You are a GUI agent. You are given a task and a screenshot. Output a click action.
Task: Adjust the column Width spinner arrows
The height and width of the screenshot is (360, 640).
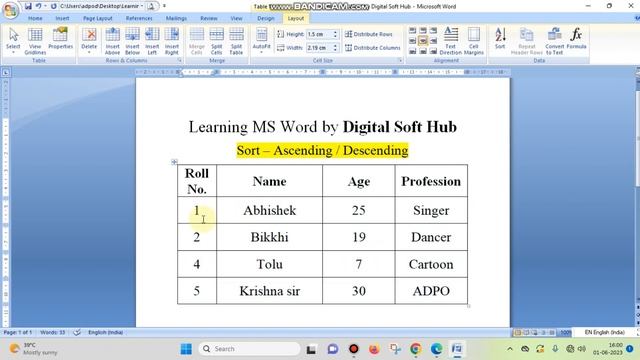point(336,48)
